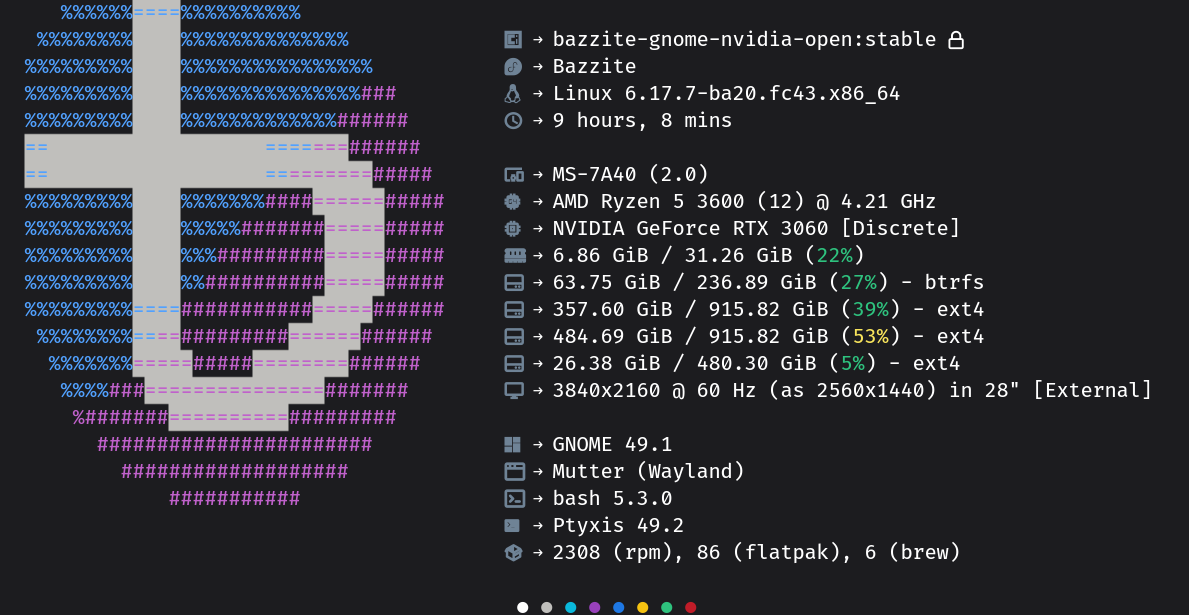Click the image icon beside bazzite-gnome-nvidia-open:stable
Screen dimensions: 1189x615
pos(513,39)
